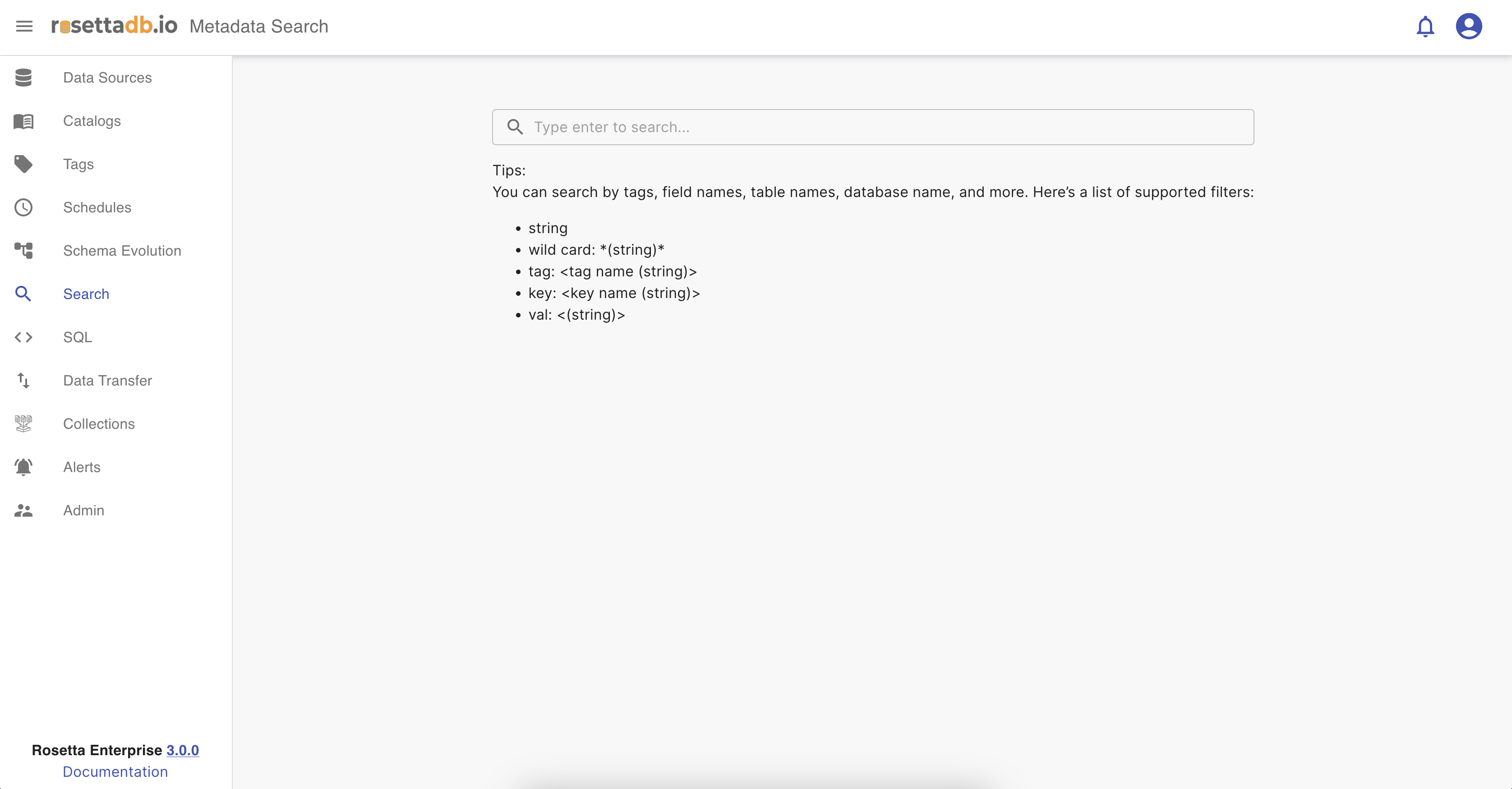Click the rosettadb.io logo
The image size is (1512, 789).
[x=115, y=26]
